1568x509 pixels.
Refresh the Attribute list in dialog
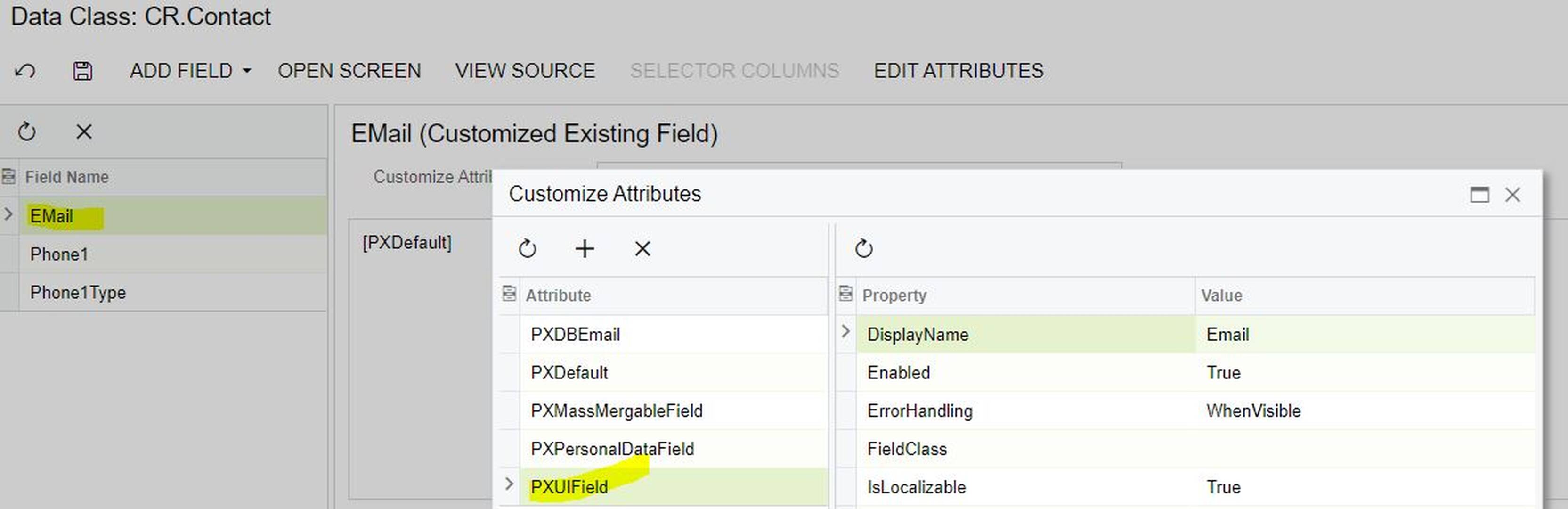click(527, 248)
